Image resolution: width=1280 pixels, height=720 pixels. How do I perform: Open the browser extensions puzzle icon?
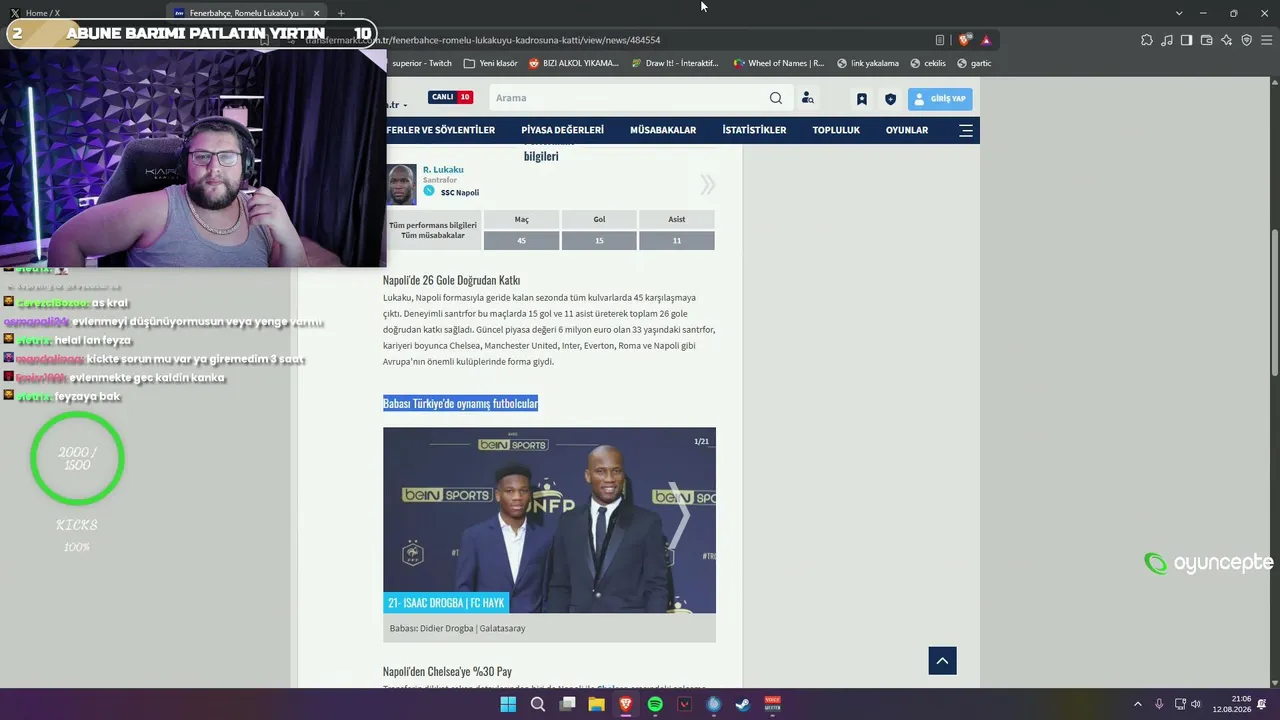[1147, 40]
